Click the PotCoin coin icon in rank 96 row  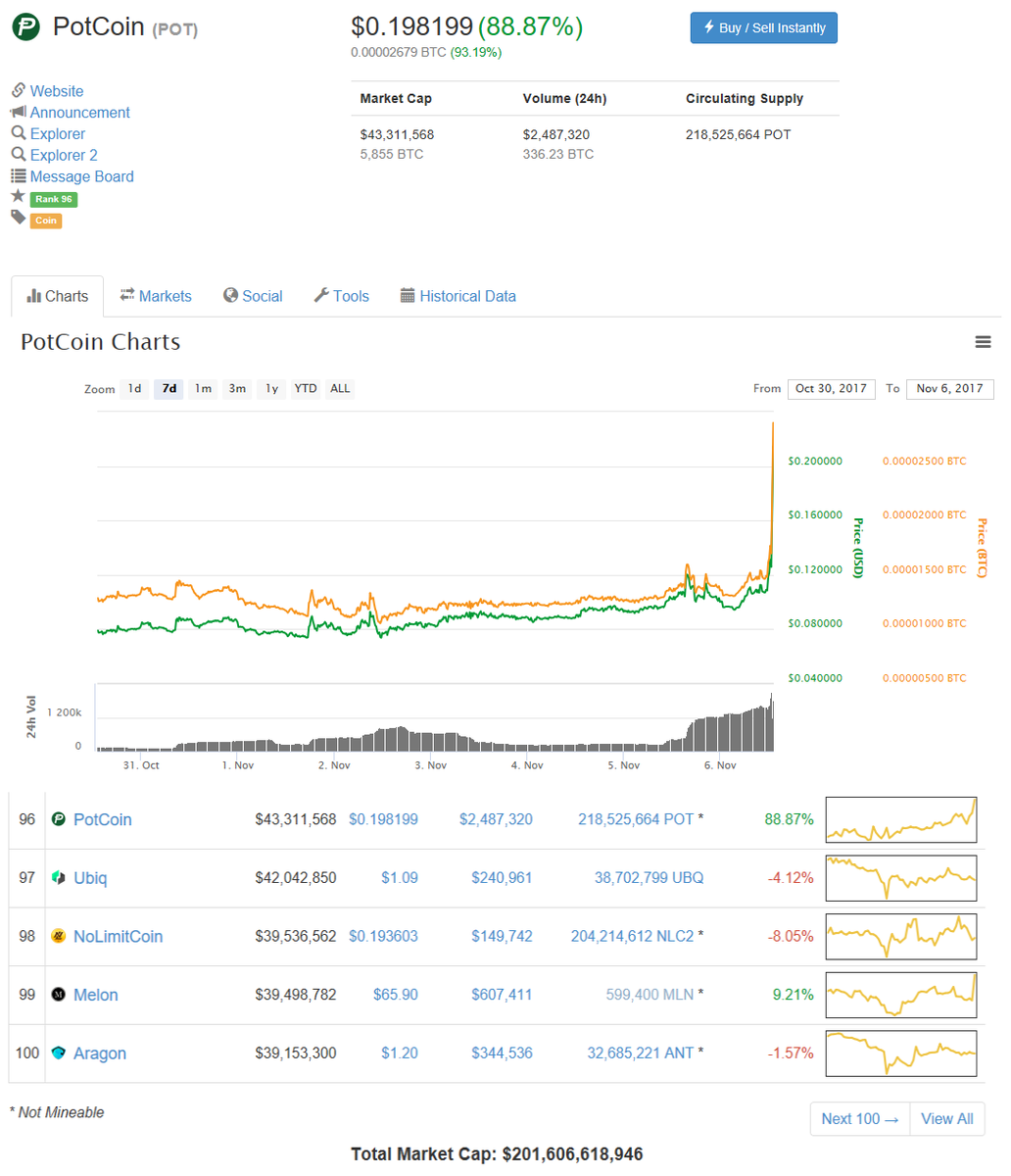(58, 819)
